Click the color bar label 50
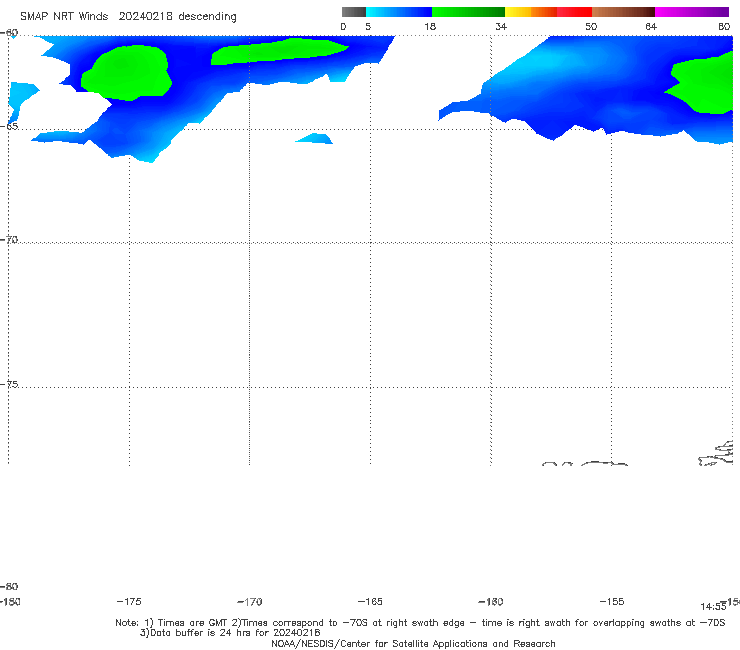The image size is (740, 650). (591, 26)
